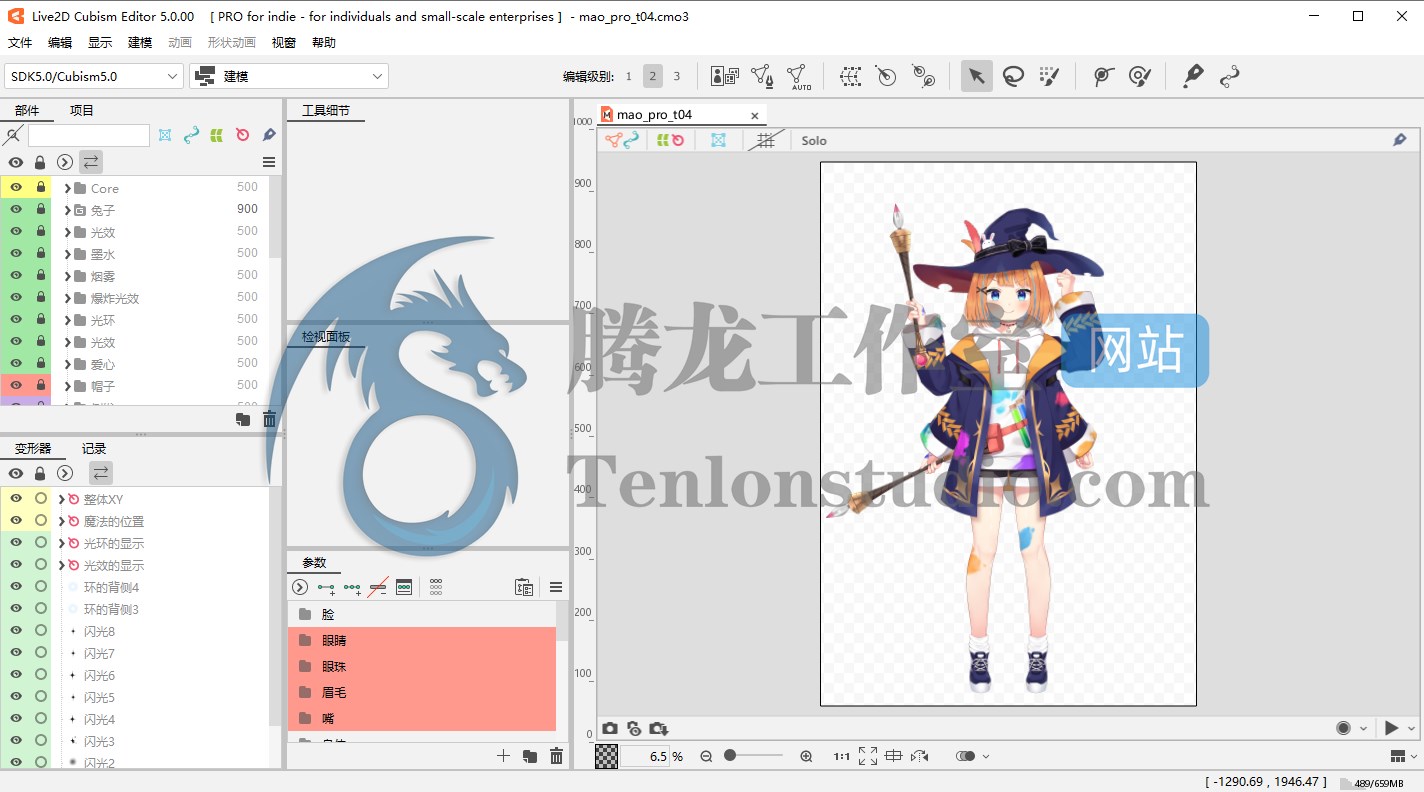1424x792 pixels.
Task: Open the 显示 menu
Action: pos(100,43)
